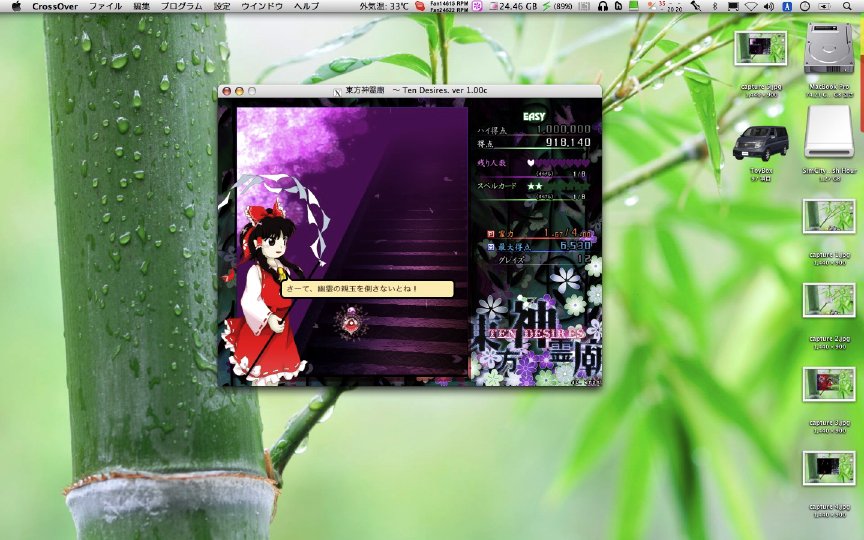Click the red temperature monitor icon
The image size is (864, 540).
(x=420, y=7)
